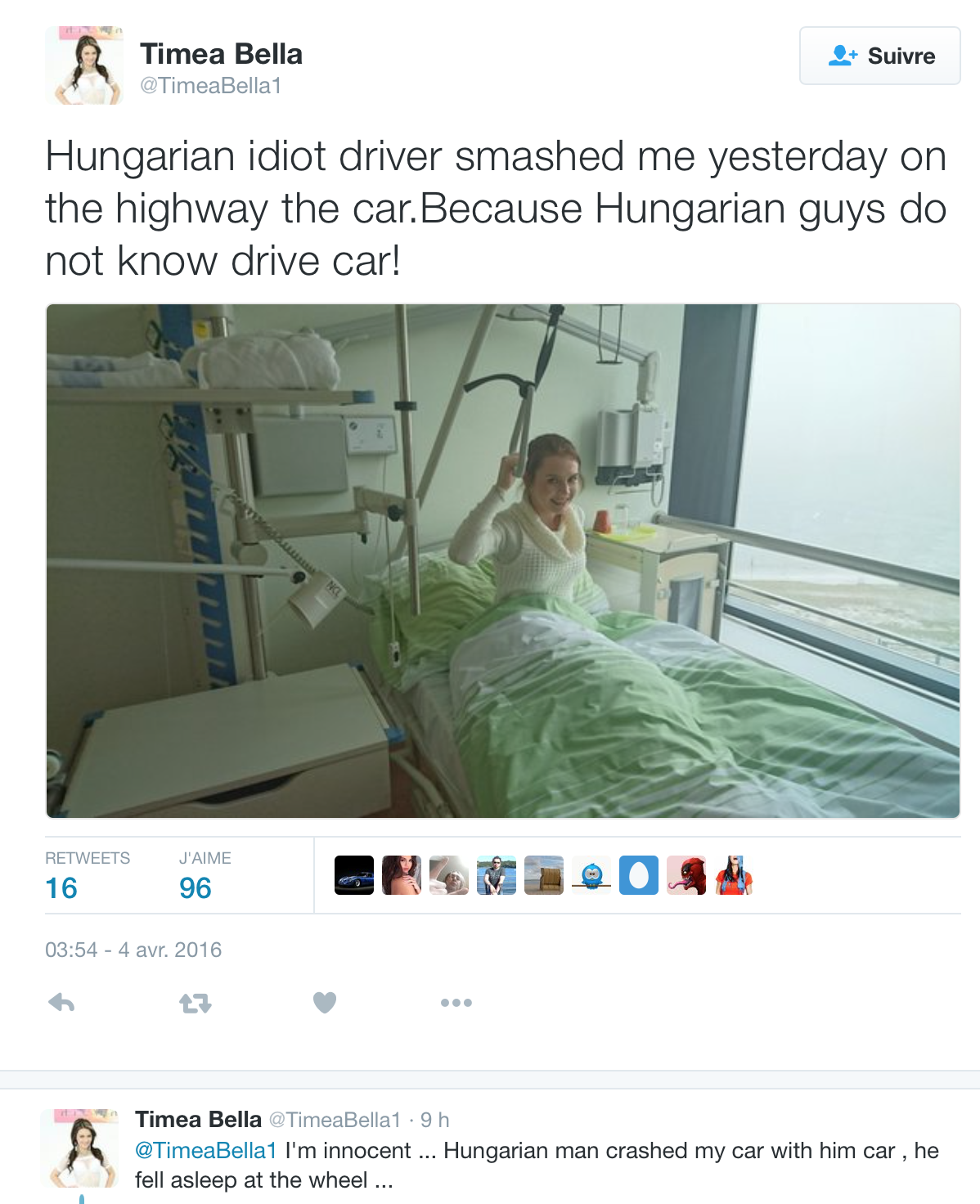
Task: Open the three-dots more options menu
Action: click(456, 1003)
